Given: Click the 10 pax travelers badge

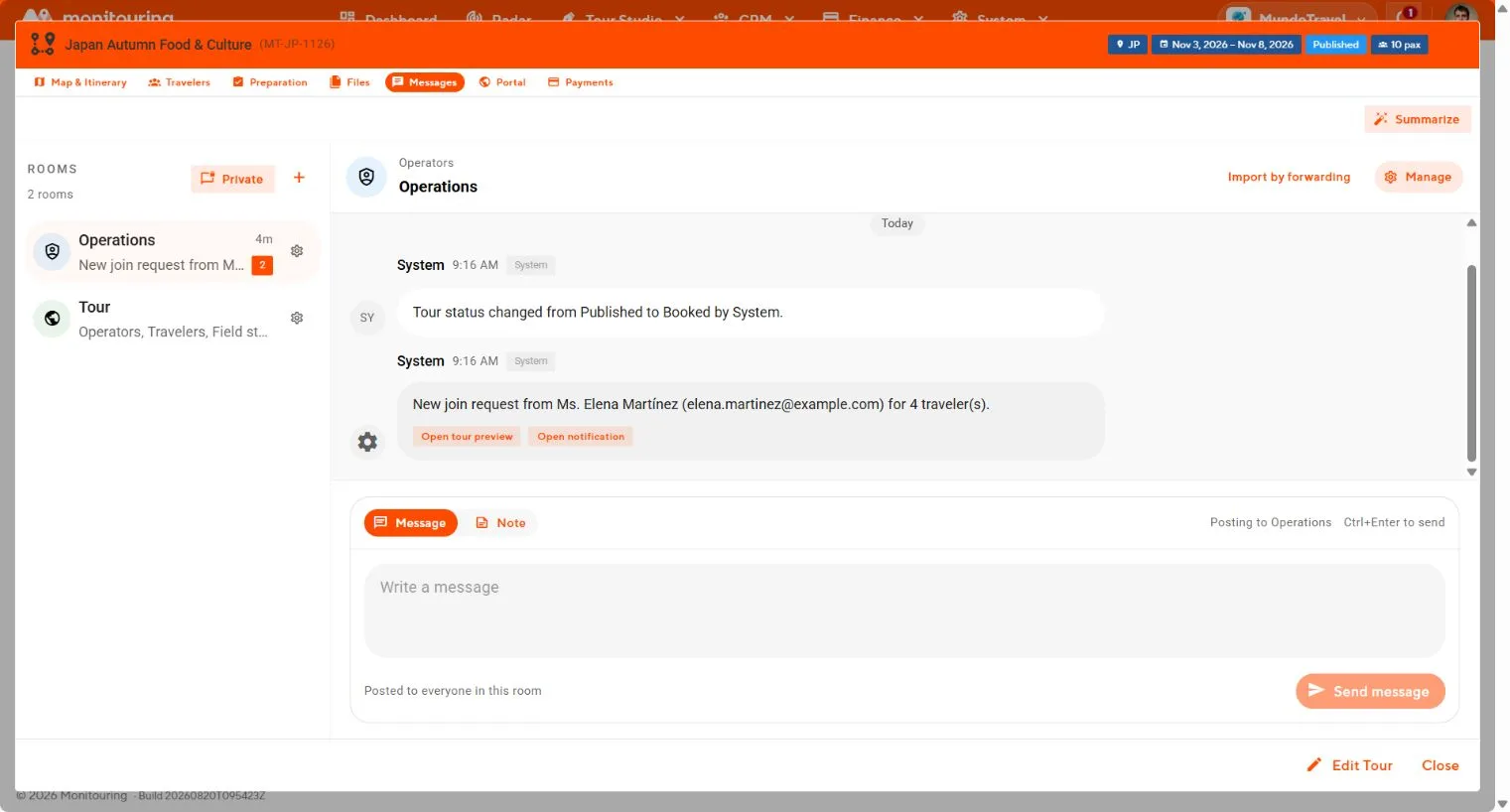Looking at the screenshot, I should click(x=1399, y=45).
